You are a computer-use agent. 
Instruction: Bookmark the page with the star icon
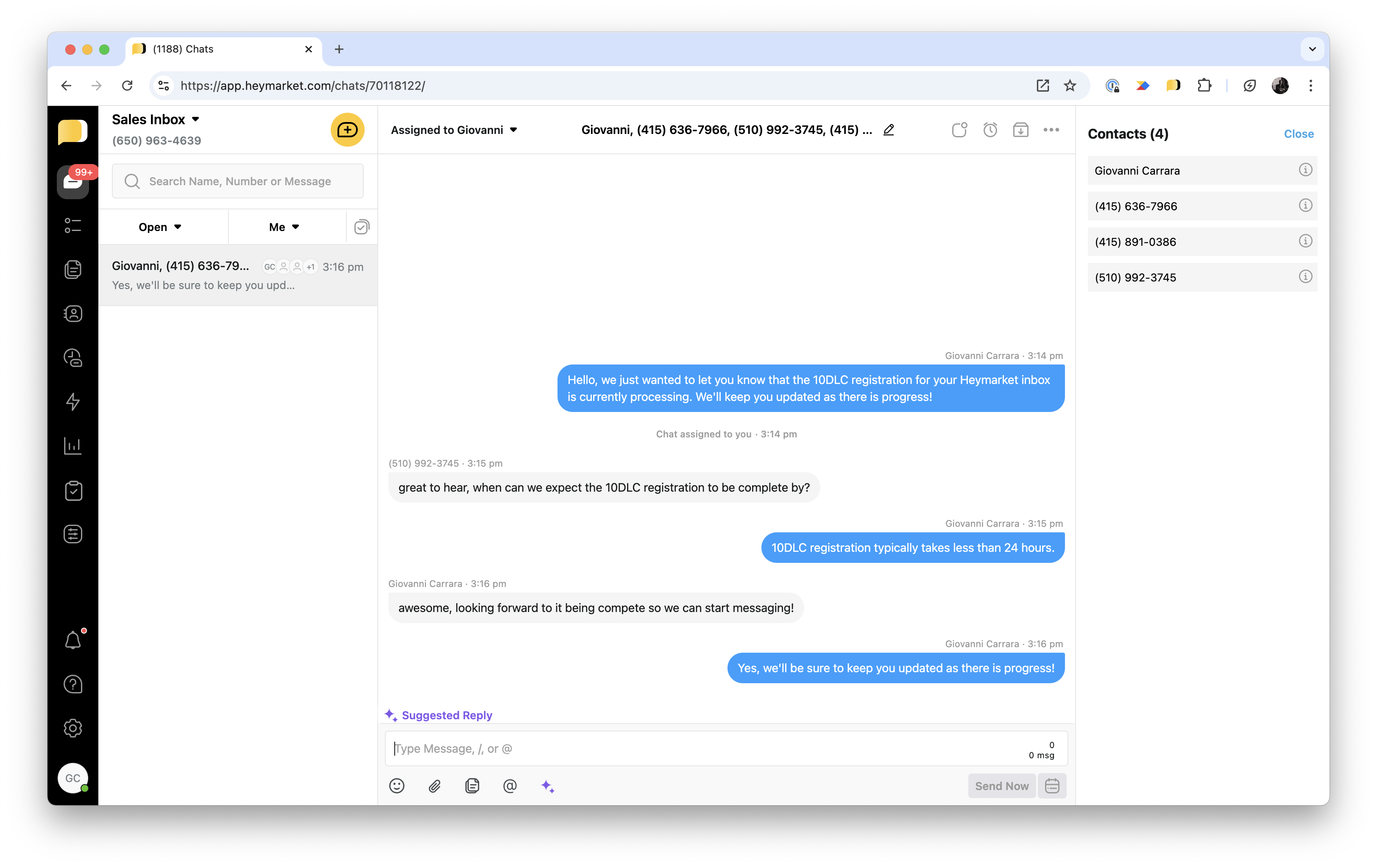1069,86
